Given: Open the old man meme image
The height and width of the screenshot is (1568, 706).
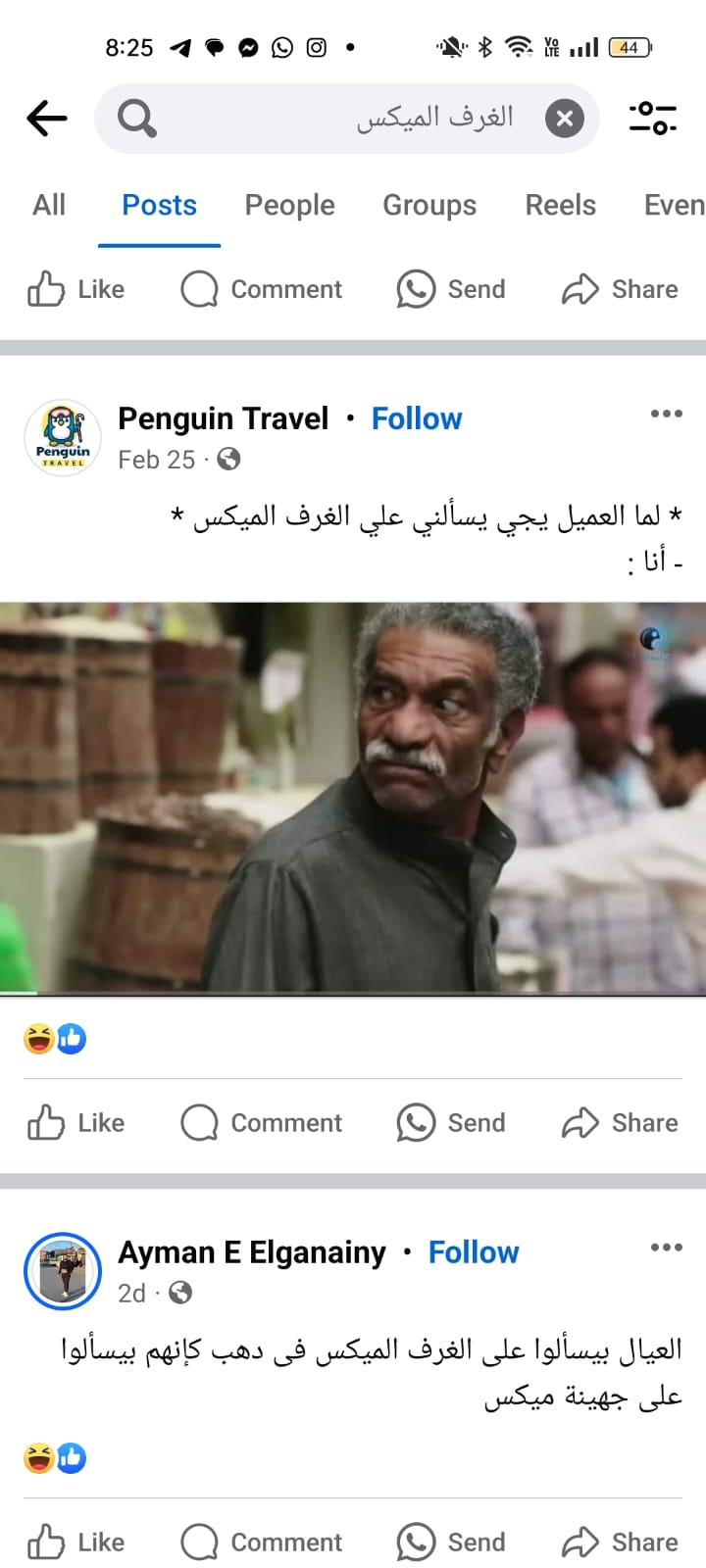Looking at the screenshot, I should [353, 798].
